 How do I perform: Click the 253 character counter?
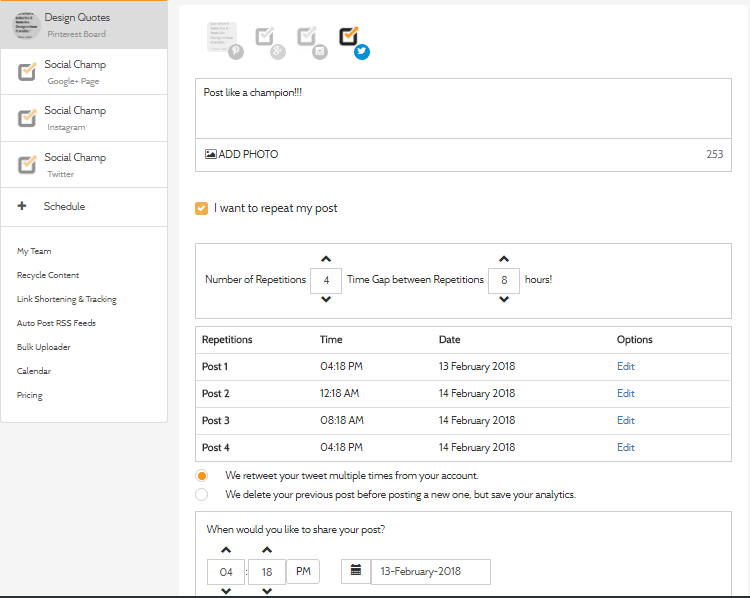click(715, 154)
